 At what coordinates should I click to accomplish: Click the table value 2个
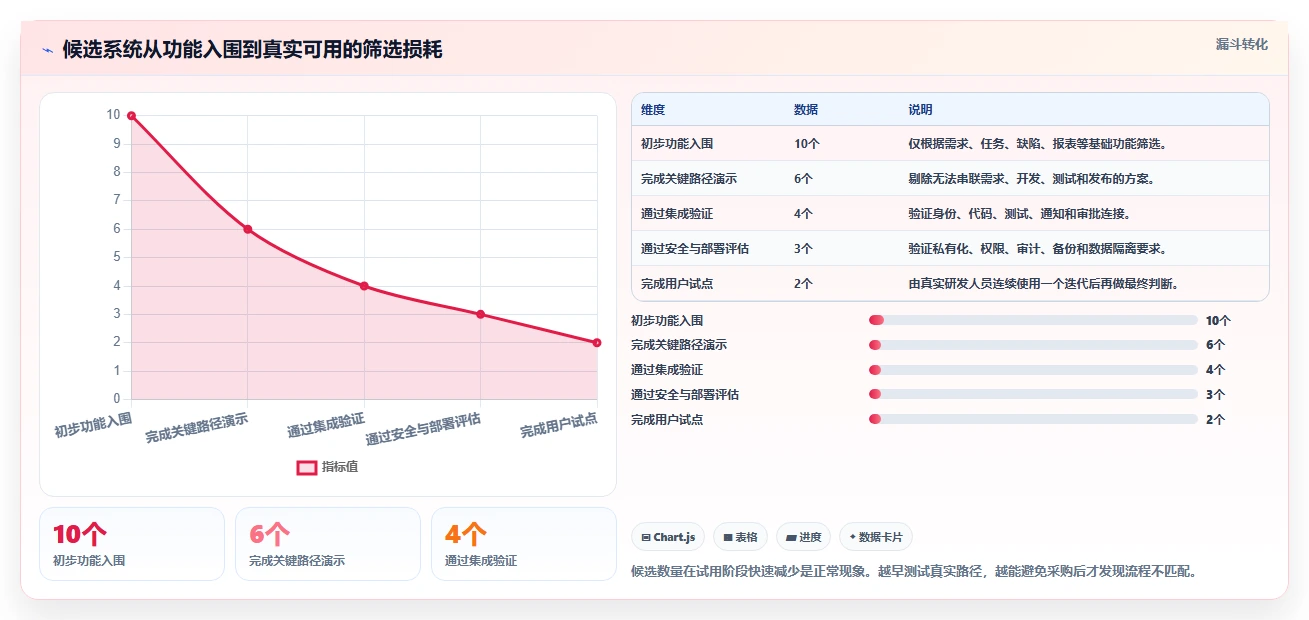click(x=804, y=284)
